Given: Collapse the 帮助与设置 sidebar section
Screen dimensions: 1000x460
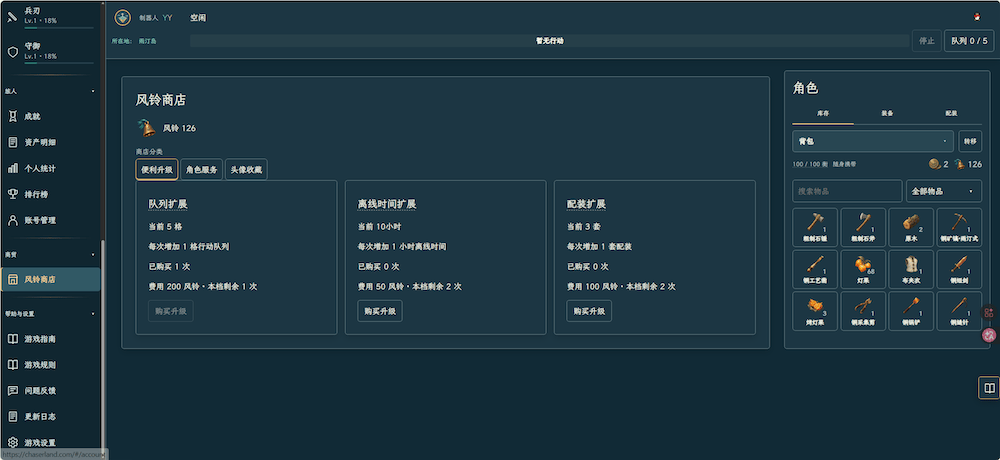Looking at the screenshot, I should coord(50,314).
